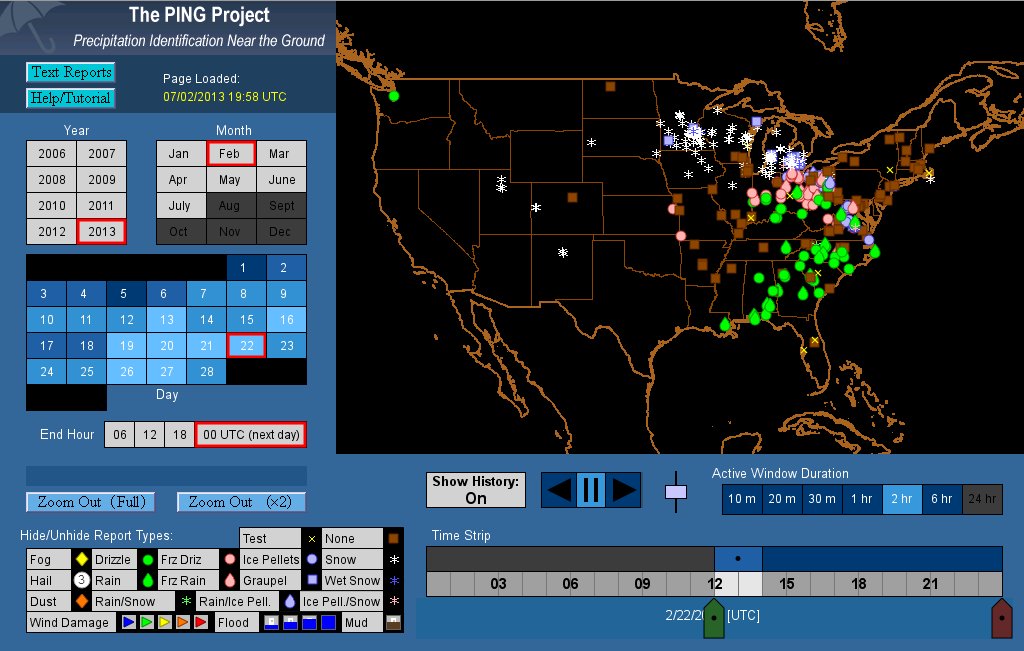
Task: Hide the Snow report type
Action: (340, 559)
